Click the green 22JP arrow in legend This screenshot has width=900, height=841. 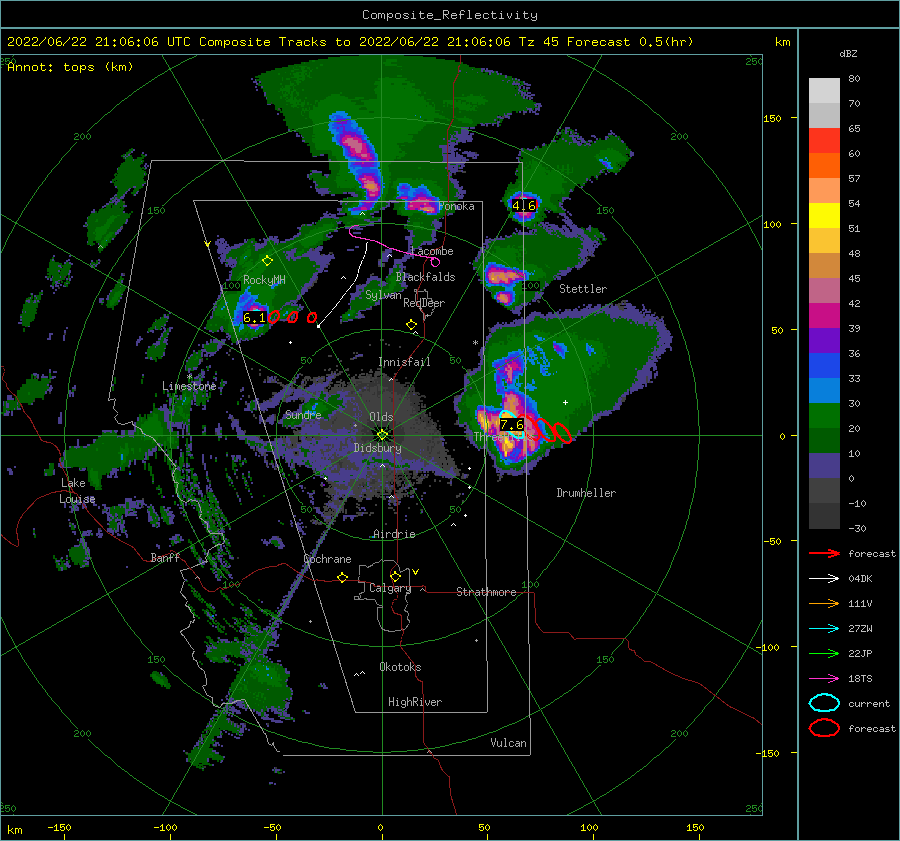click(x=825, y=654)
